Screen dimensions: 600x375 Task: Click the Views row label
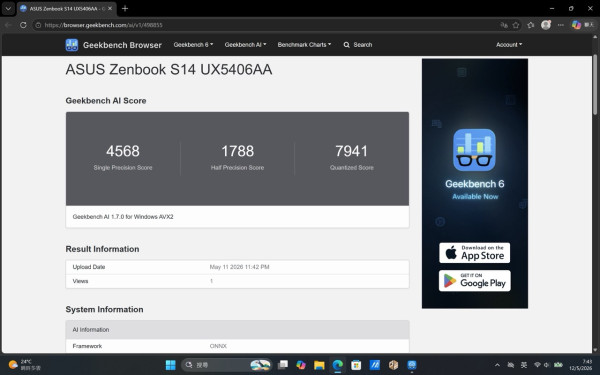(80, 281)
